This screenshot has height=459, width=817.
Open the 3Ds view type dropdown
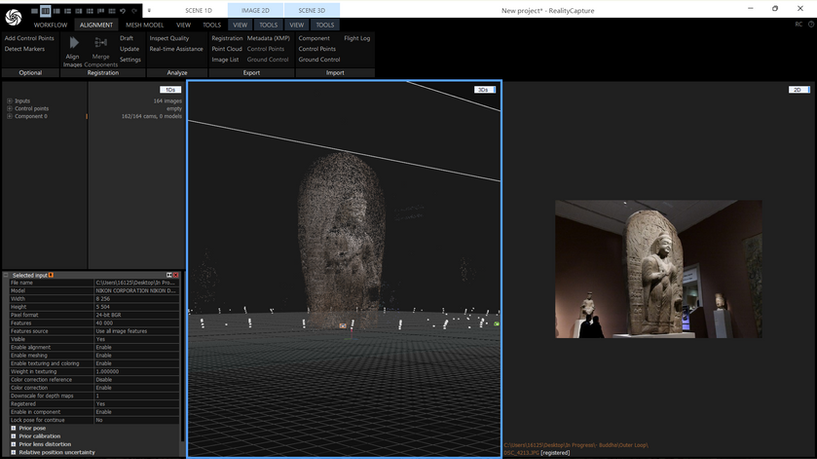pyautogui.click(x=483, y=90)
